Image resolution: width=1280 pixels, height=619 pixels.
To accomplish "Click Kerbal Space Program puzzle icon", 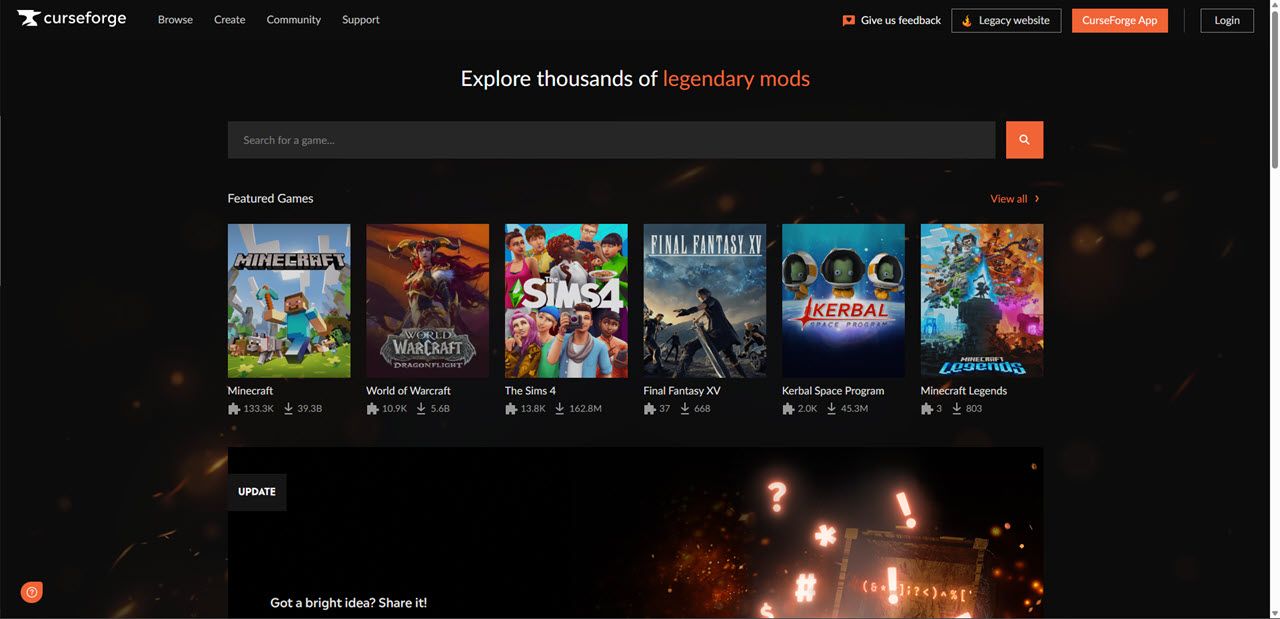I will [x=788, y=409].
